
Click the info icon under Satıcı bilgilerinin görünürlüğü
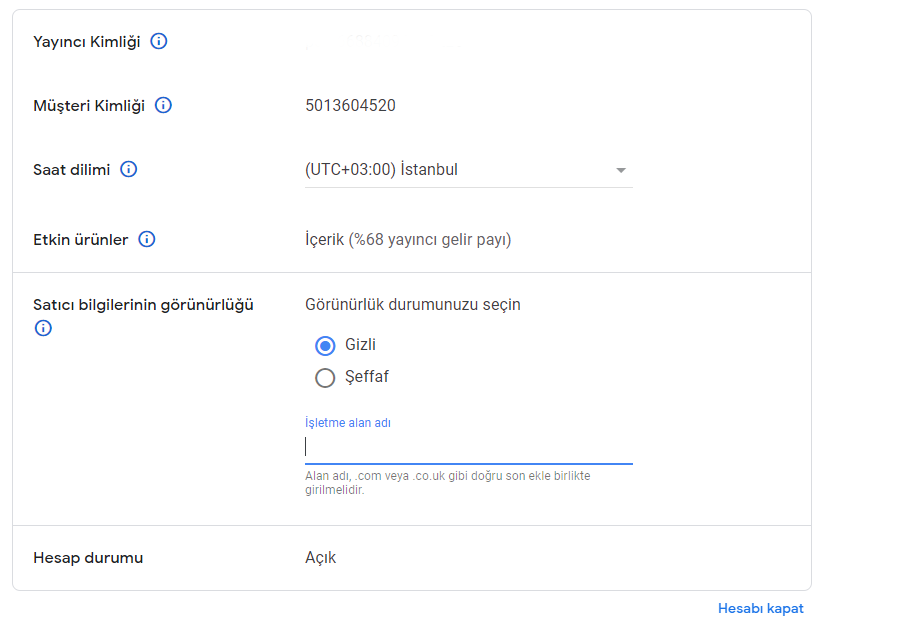43,328
